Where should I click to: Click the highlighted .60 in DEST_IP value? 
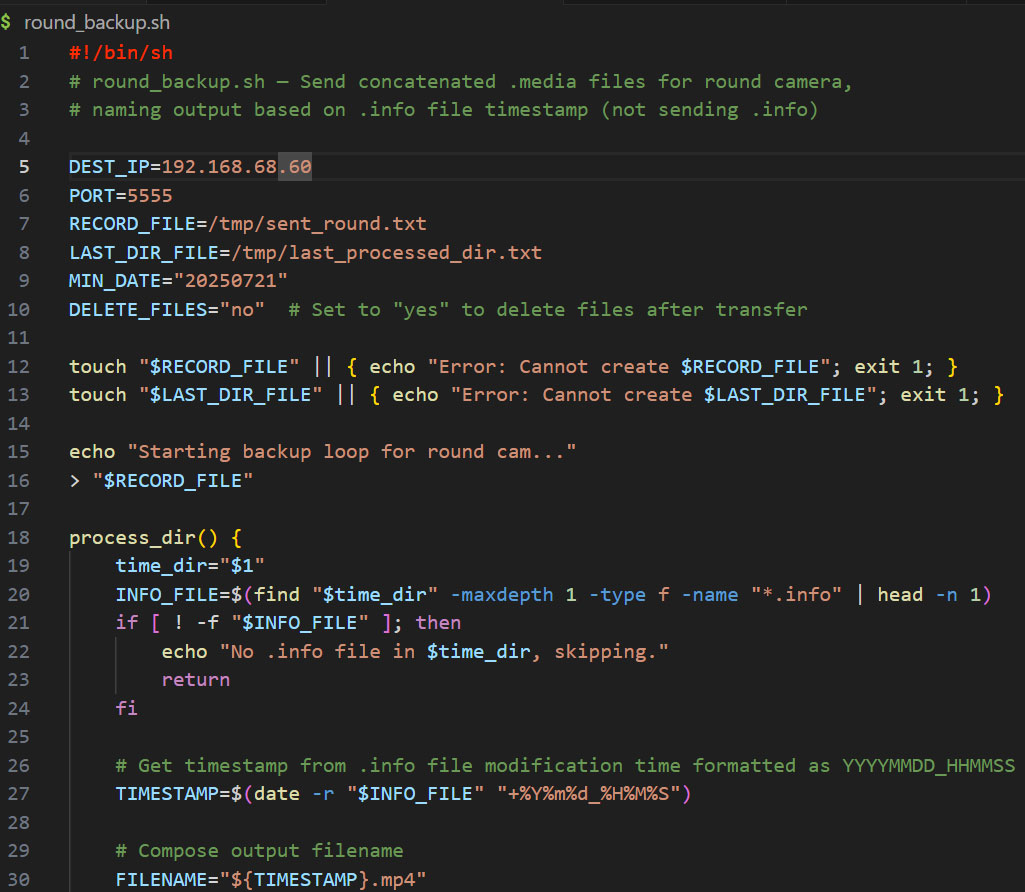click(295, 167)
